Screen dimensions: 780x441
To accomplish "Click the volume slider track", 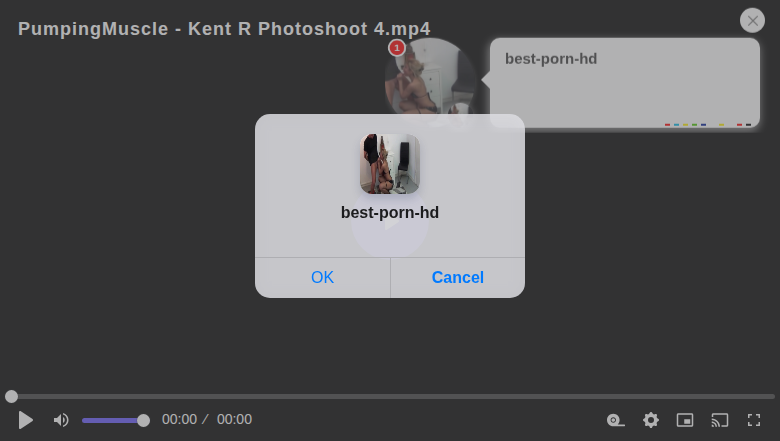I will click(112, 420).
